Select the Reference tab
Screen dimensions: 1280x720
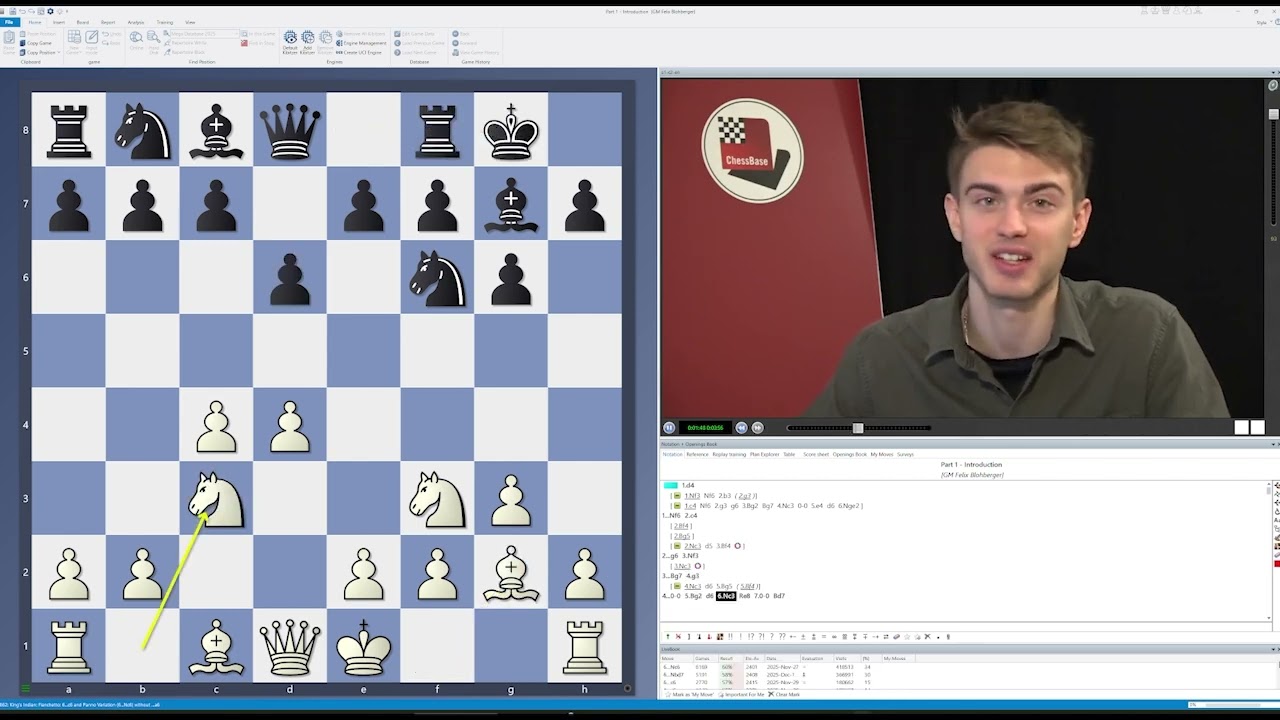[x=697, y=454]
